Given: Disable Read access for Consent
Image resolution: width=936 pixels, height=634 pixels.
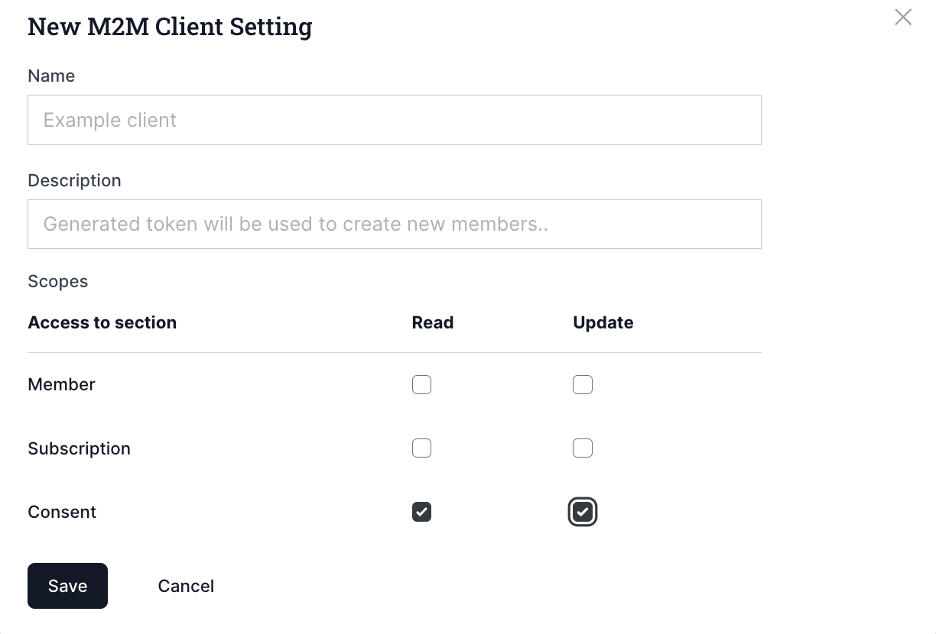Looking at the screenshot, I should [421, 511].
